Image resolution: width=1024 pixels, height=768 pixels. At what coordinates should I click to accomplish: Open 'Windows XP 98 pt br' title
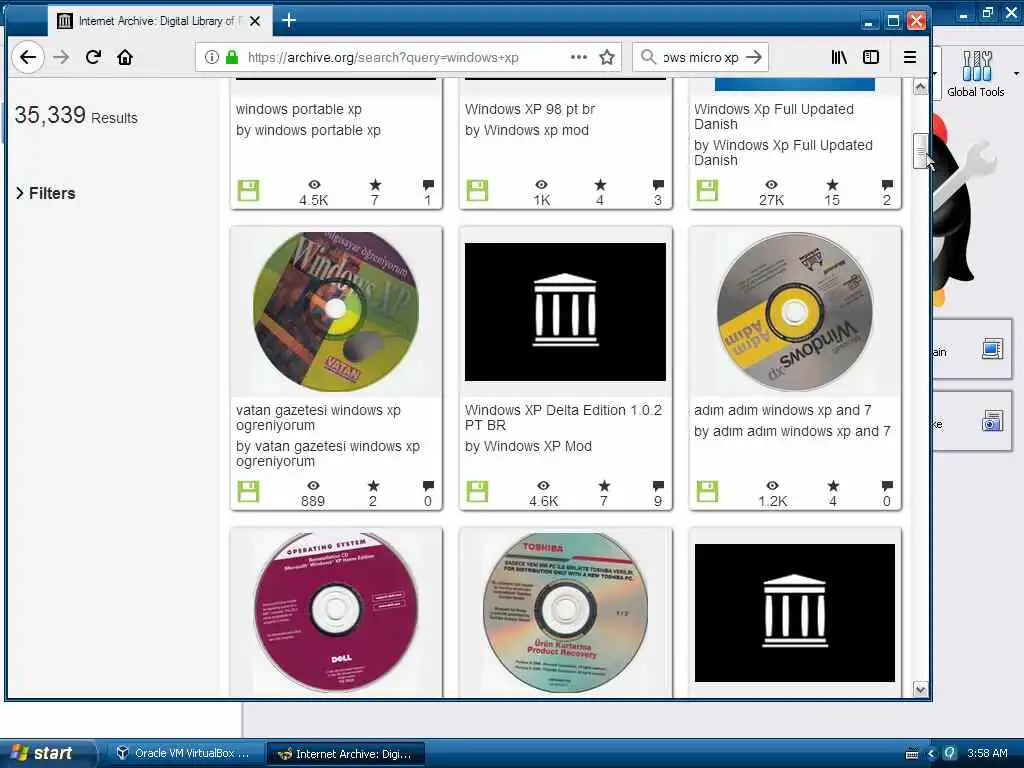530,109
